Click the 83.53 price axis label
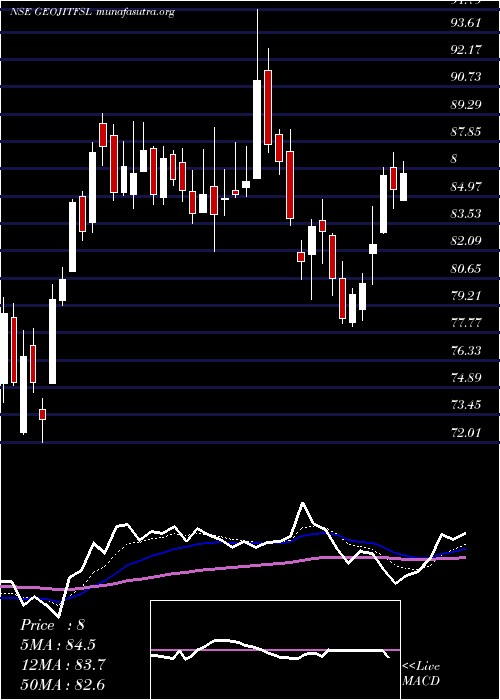The height and width of the screenshot is (700, 500). [466, 213]
